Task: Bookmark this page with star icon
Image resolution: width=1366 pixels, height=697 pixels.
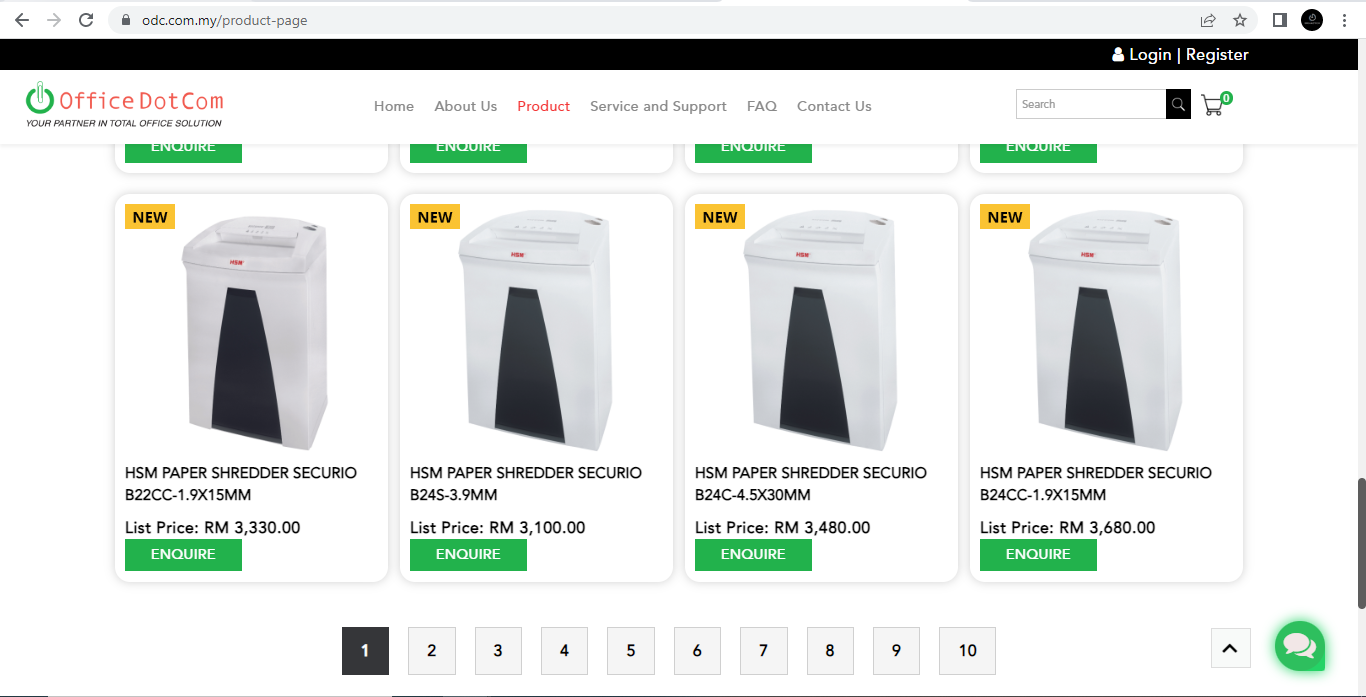Action: click(x=1240, y=20)
